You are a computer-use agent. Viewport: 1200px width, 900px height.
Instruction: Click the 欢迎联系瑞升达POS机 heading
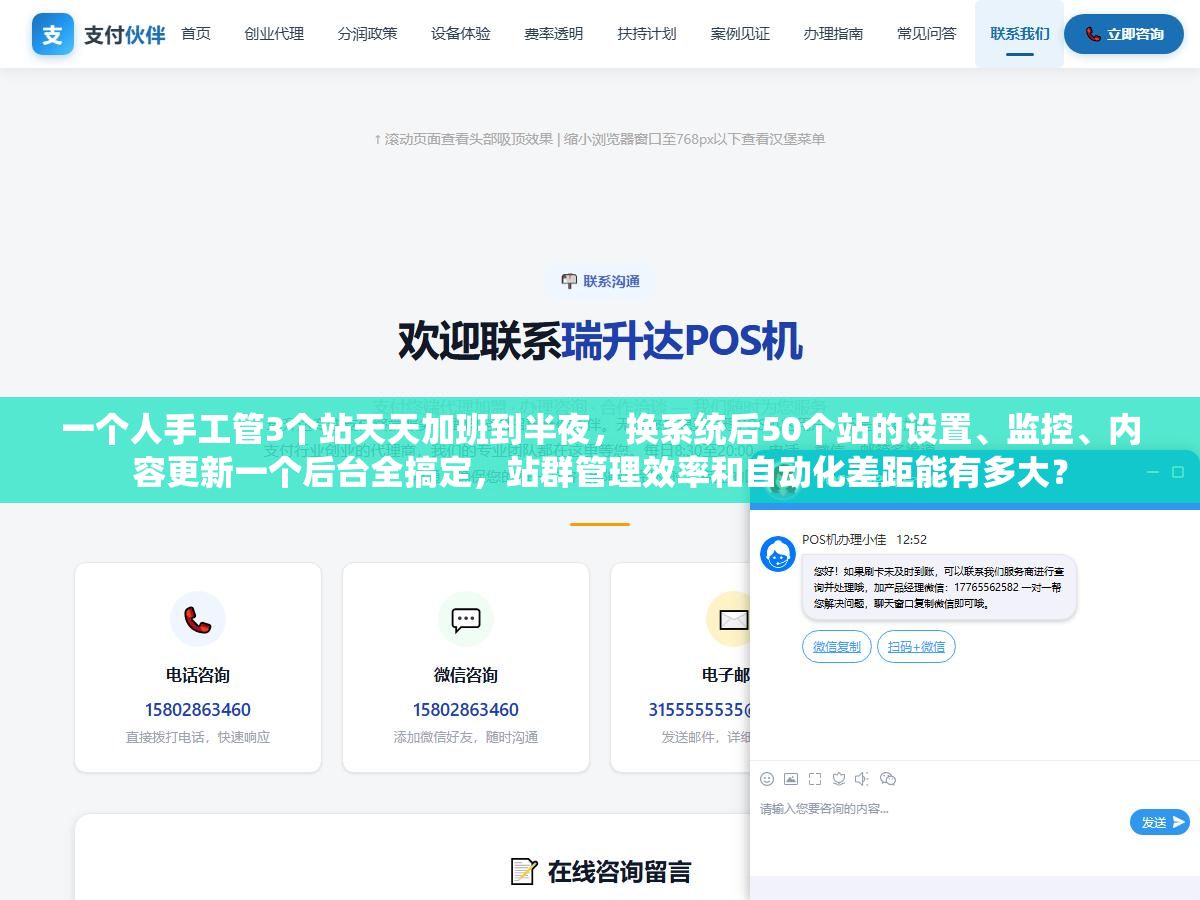tap(600, 341)
